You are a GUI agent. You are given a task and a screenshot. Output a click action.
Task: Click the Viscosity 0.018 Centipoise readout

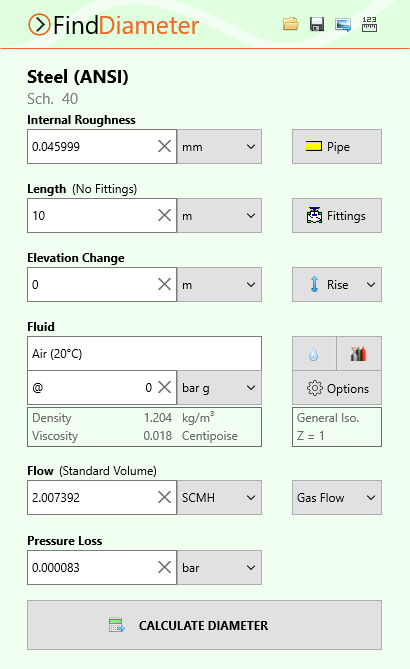pyautogui.click(x=135, y=436)
